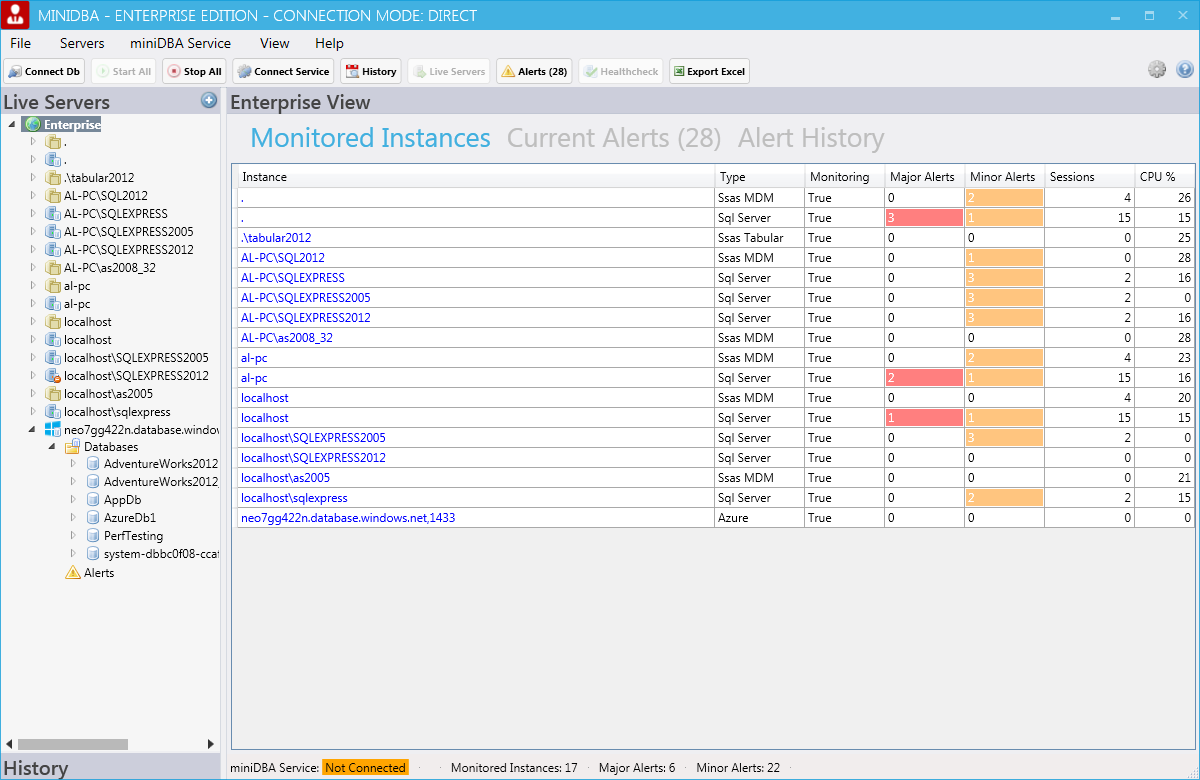This screenshot has width=1200, height=780.
Task: Expand the AppDb database node
Action: click(73, 499)
